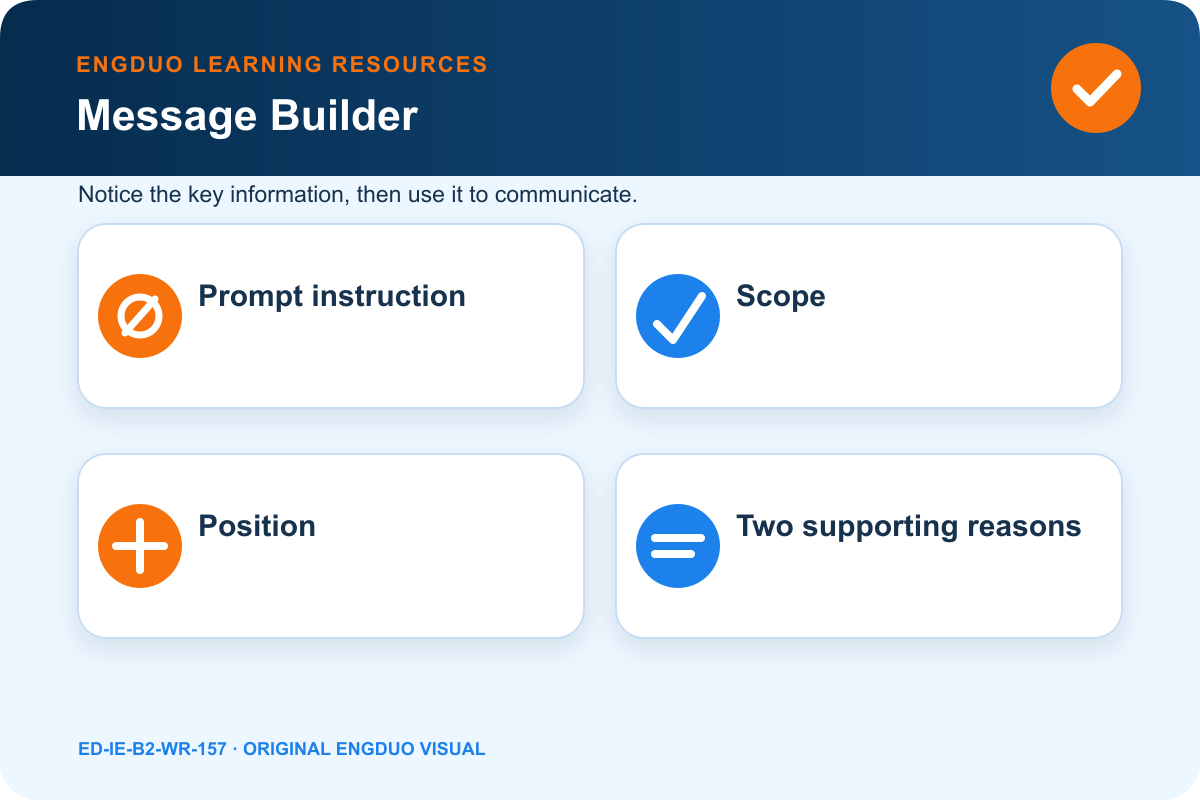
Task: Click the orange plus Position icon
Action: (x=140, y=546)
